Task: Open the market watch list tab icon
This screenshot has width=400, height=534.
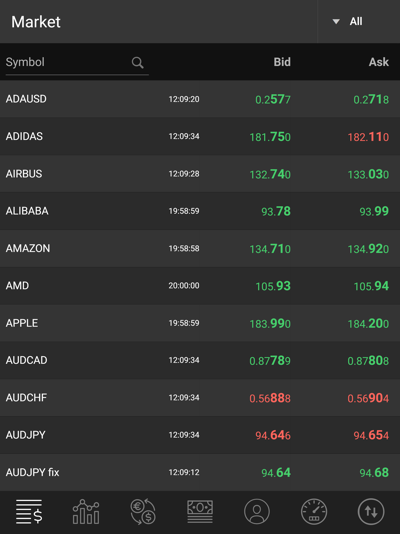Action: (29, 512)
